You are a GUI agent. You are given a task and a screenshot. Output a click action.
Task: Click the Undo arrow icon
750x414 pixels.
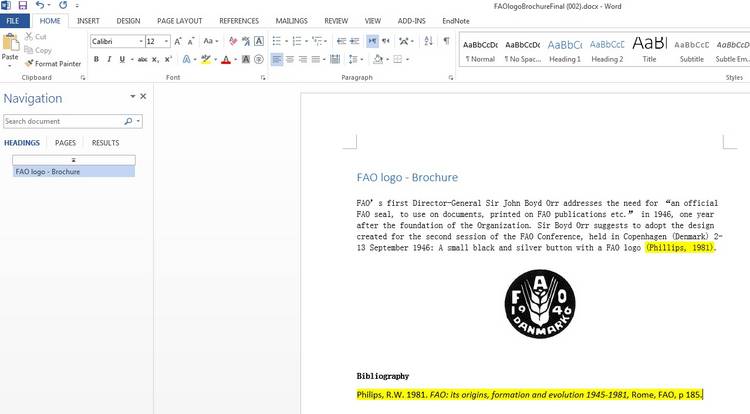click(x=40, y=6)
